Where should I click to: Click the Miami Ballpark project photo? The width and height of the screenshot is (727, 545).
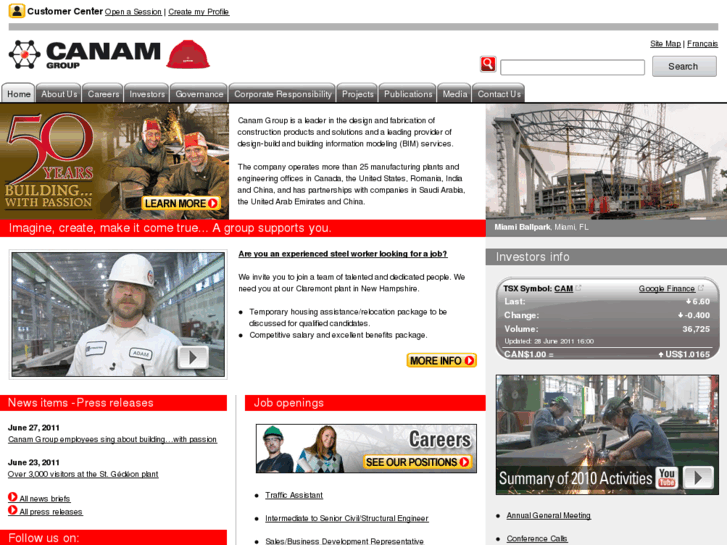point(606,161)
